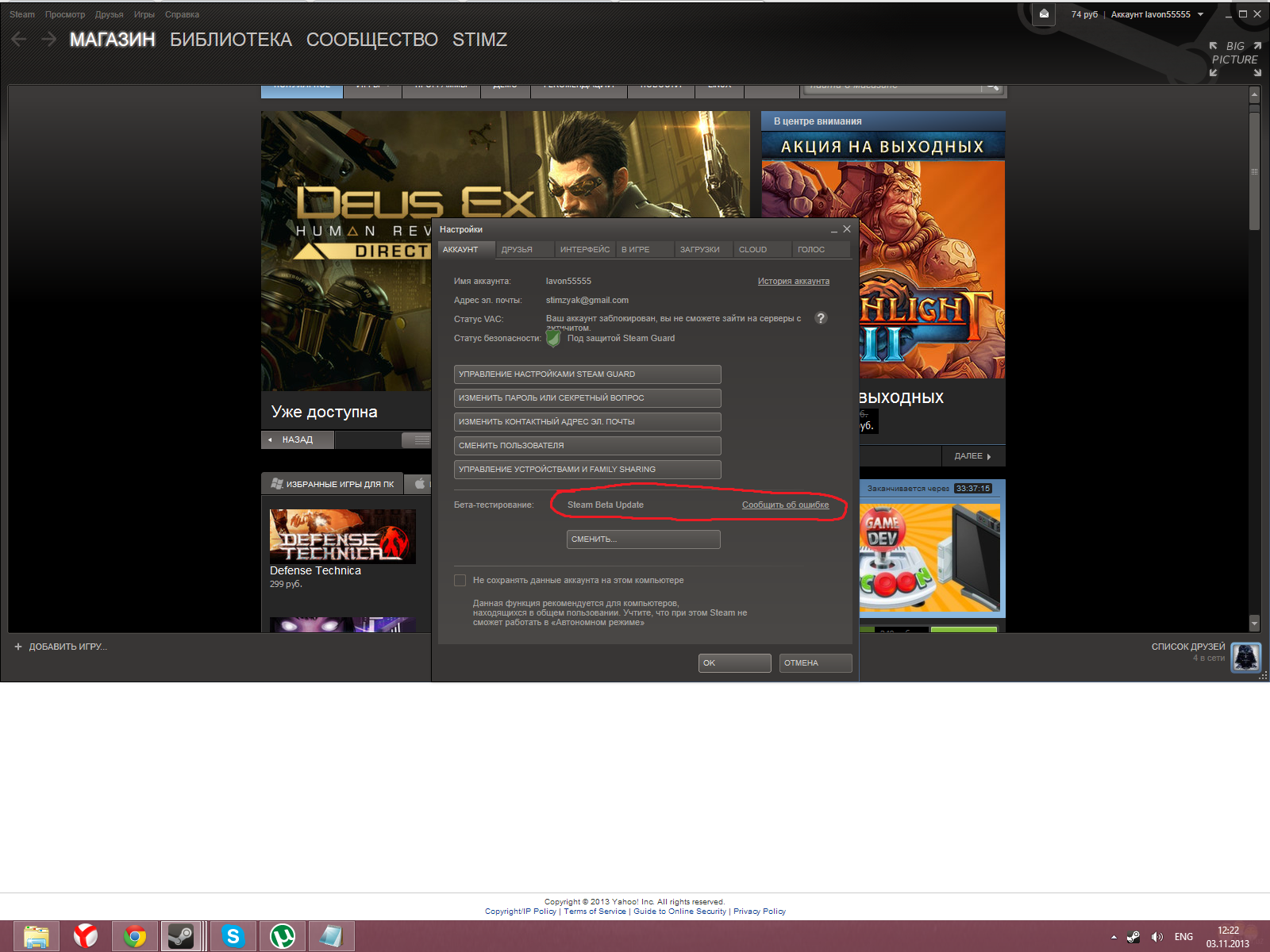Image resolution: width=1270 pixels, height=952 pixels.
Task: Open the Steam inbox envelope icon
Action: (1044, 14)
